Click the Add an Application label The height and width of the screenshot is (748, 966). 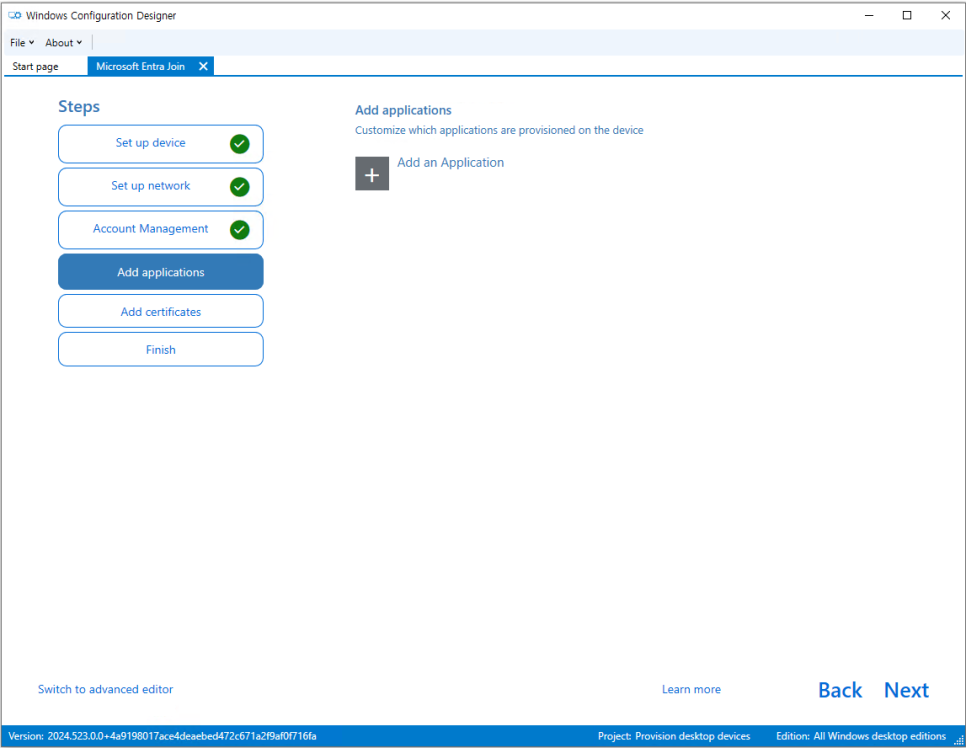450,162
